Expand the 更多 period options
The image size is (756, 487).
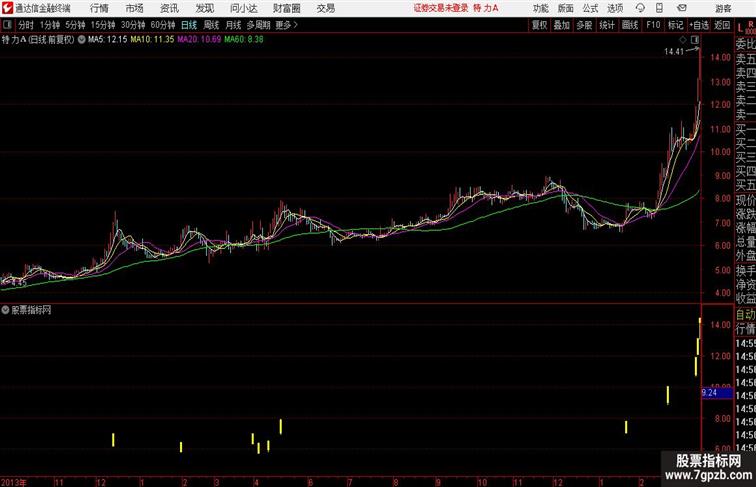(x=286, y=25)
